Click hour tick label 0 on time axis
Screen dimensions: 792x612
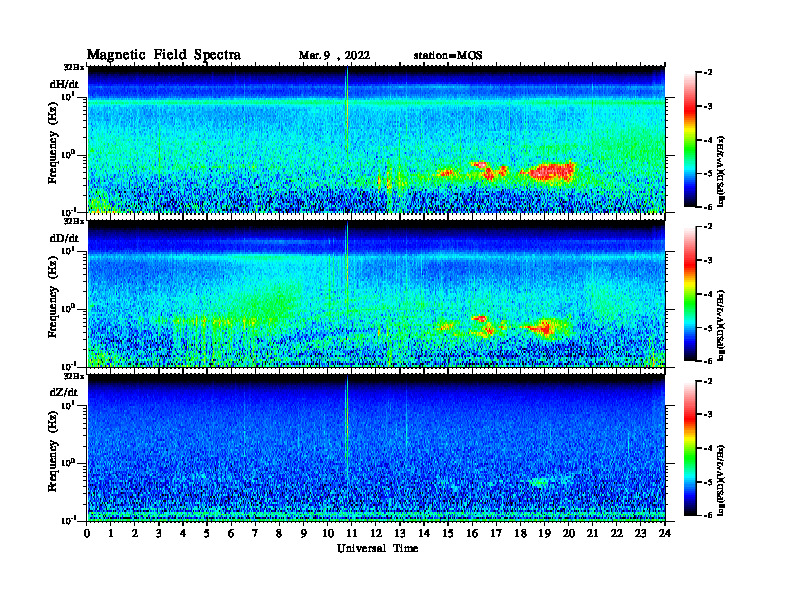pos(87,534)
